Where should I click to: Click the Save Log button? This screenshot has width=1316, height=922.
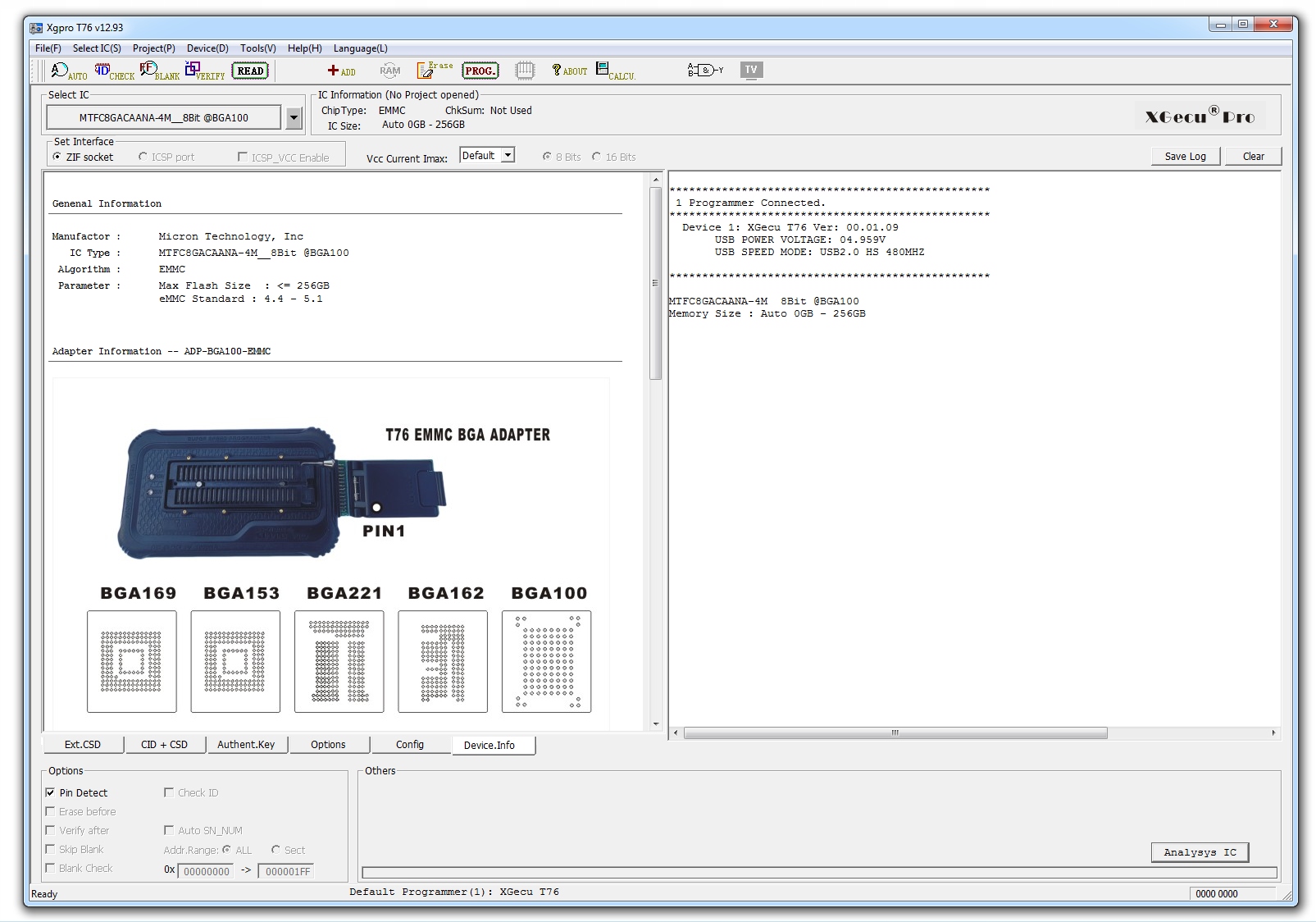tap(1185, 156)
